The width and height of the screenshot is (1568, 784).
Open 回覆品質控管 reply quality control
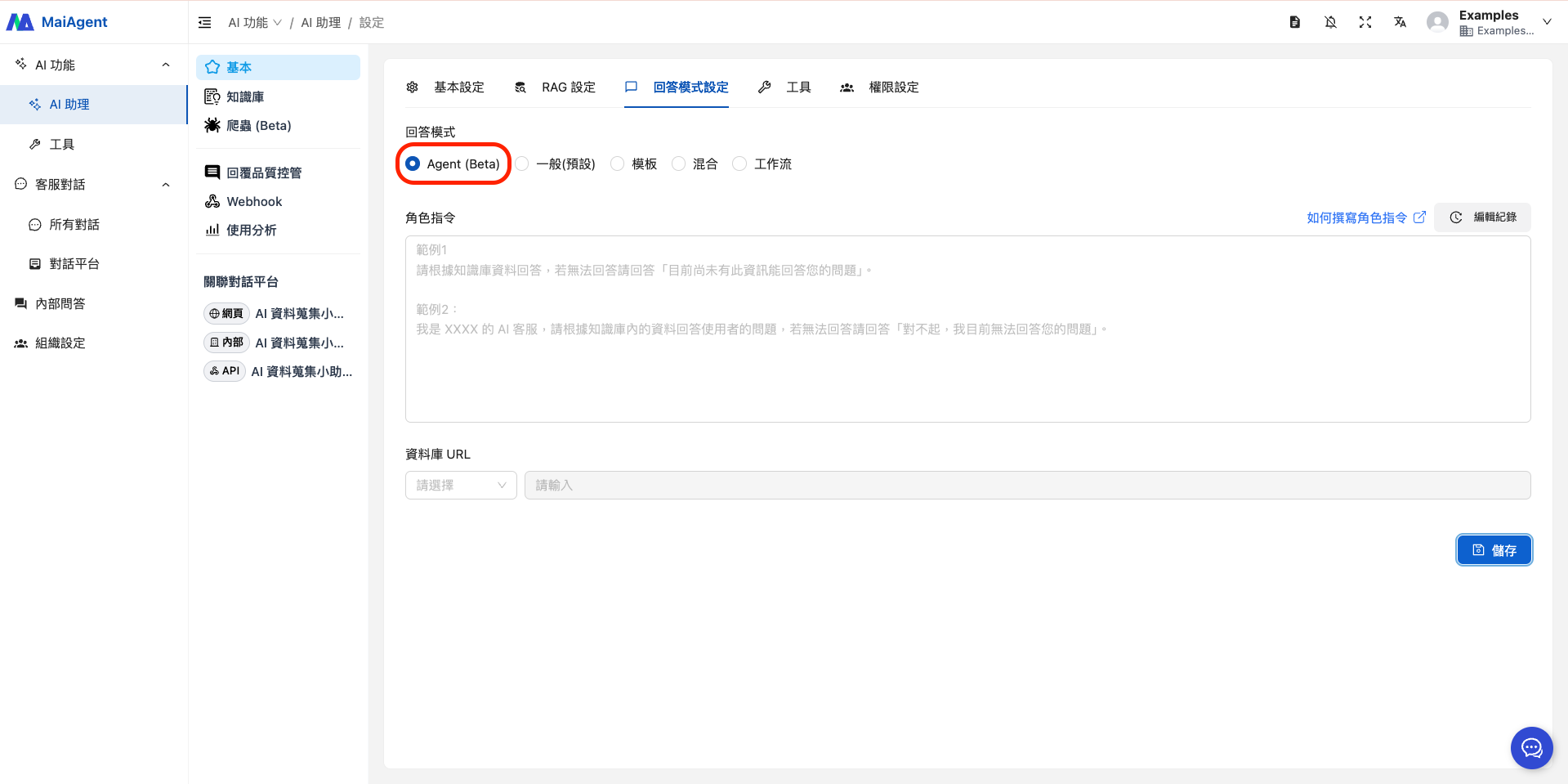pos(264,172)
